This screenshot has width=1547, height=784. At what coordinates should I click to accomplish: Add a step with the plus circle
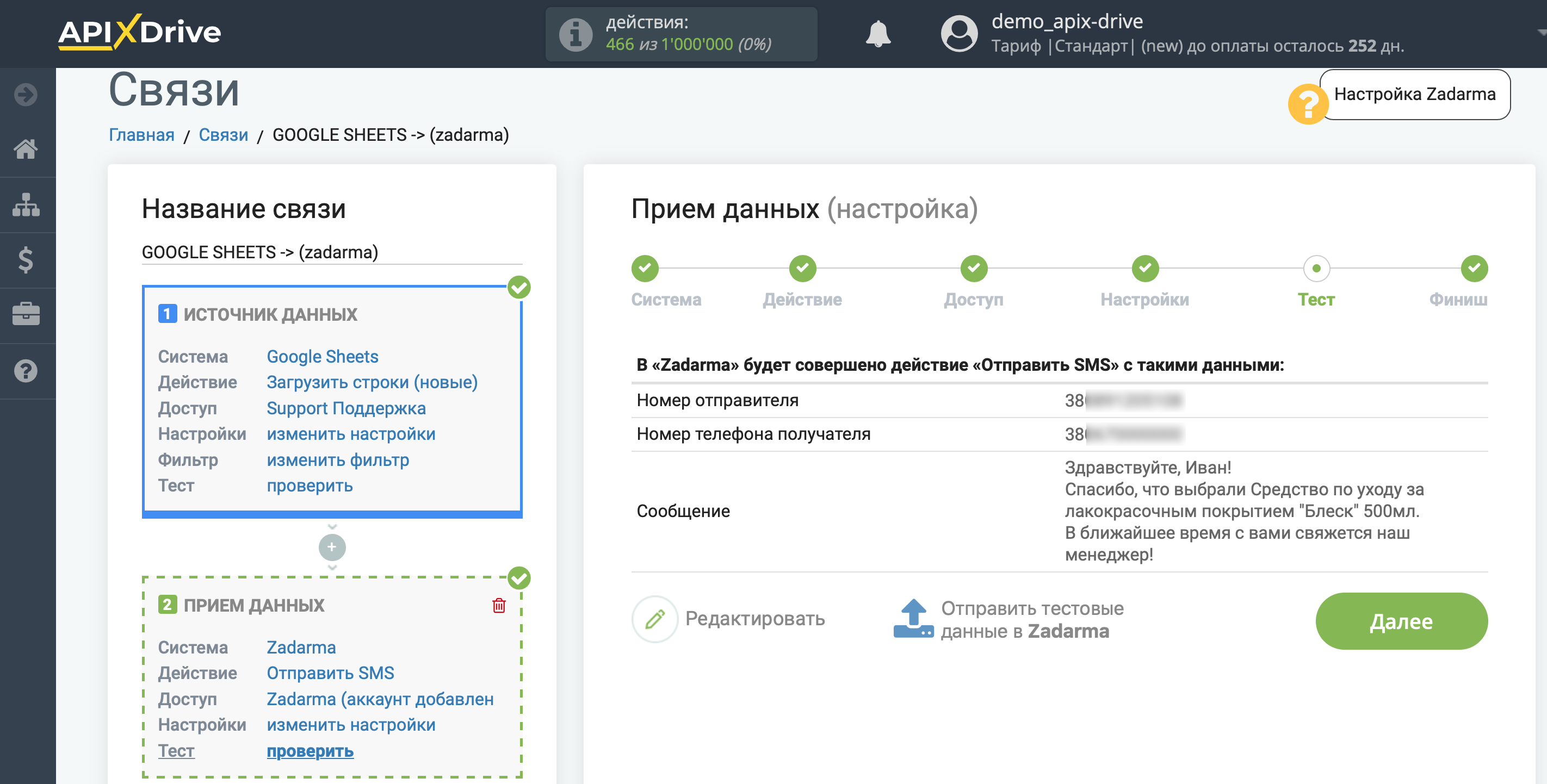pyautogui.click(x=332, y=547)
